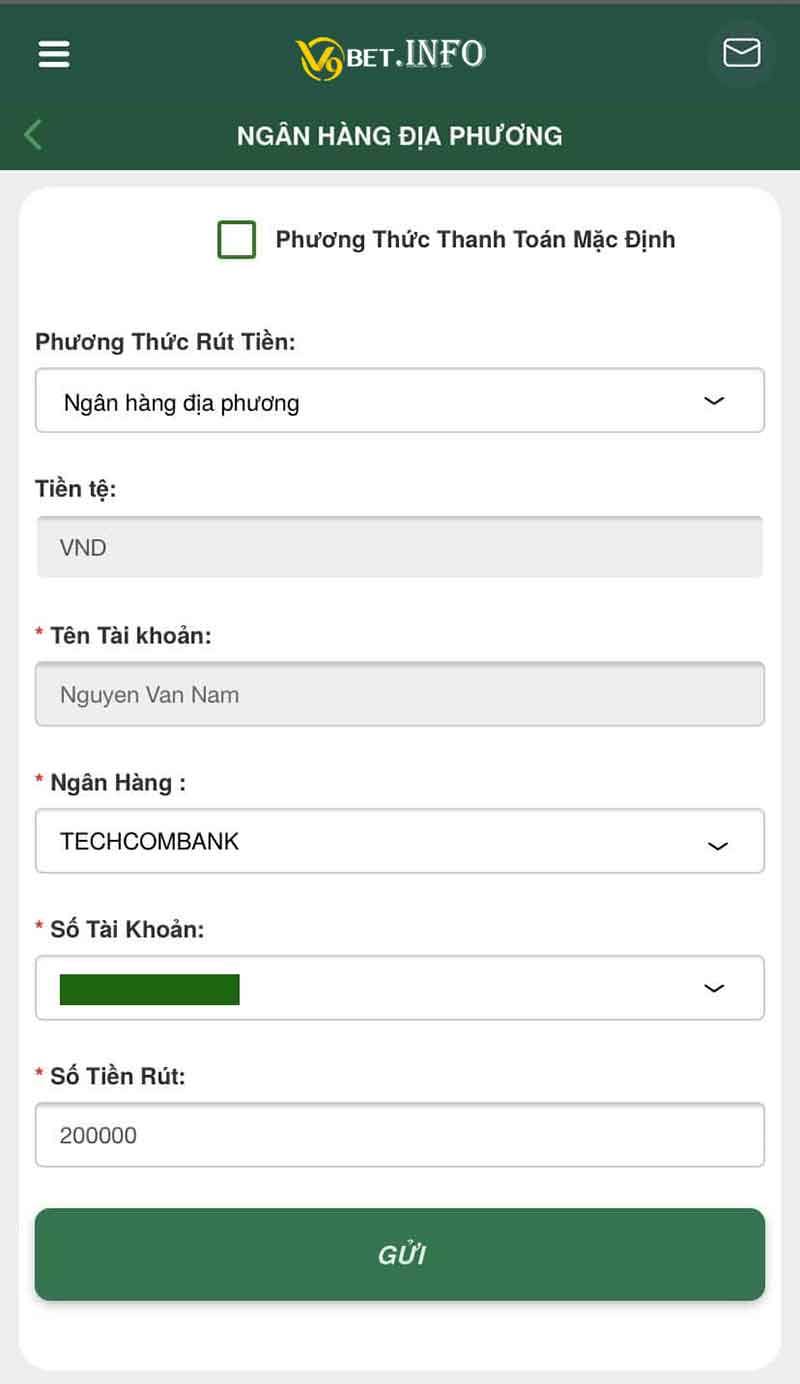Click the NGÂN HÀNG ĐỊA PHƯƠNG header title

tap(400, 135)
